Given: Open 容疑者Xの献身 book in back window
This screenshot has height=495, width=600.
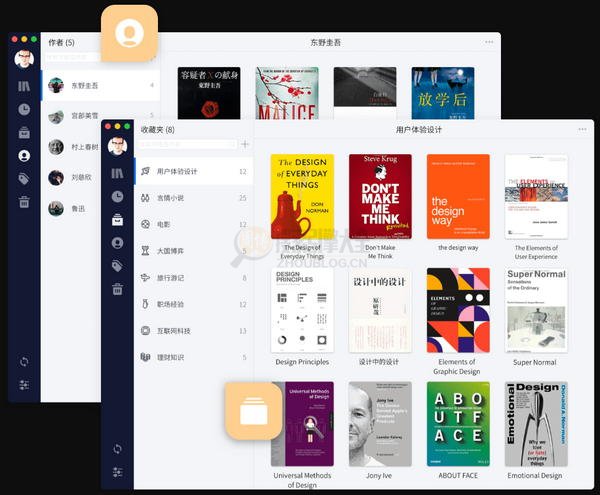Looking at the screenshot, I should click(209, 93).
